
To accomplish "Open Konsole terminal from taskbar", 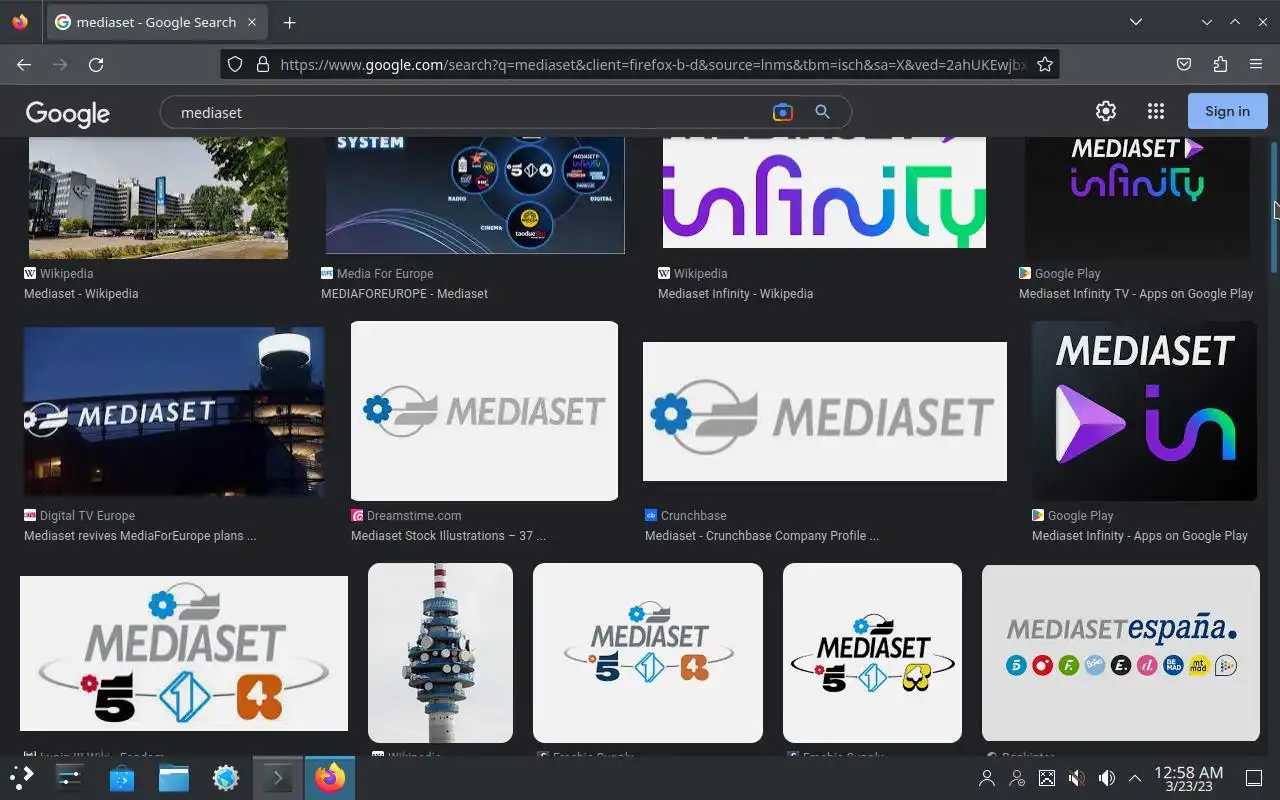I will pos(278,777).
